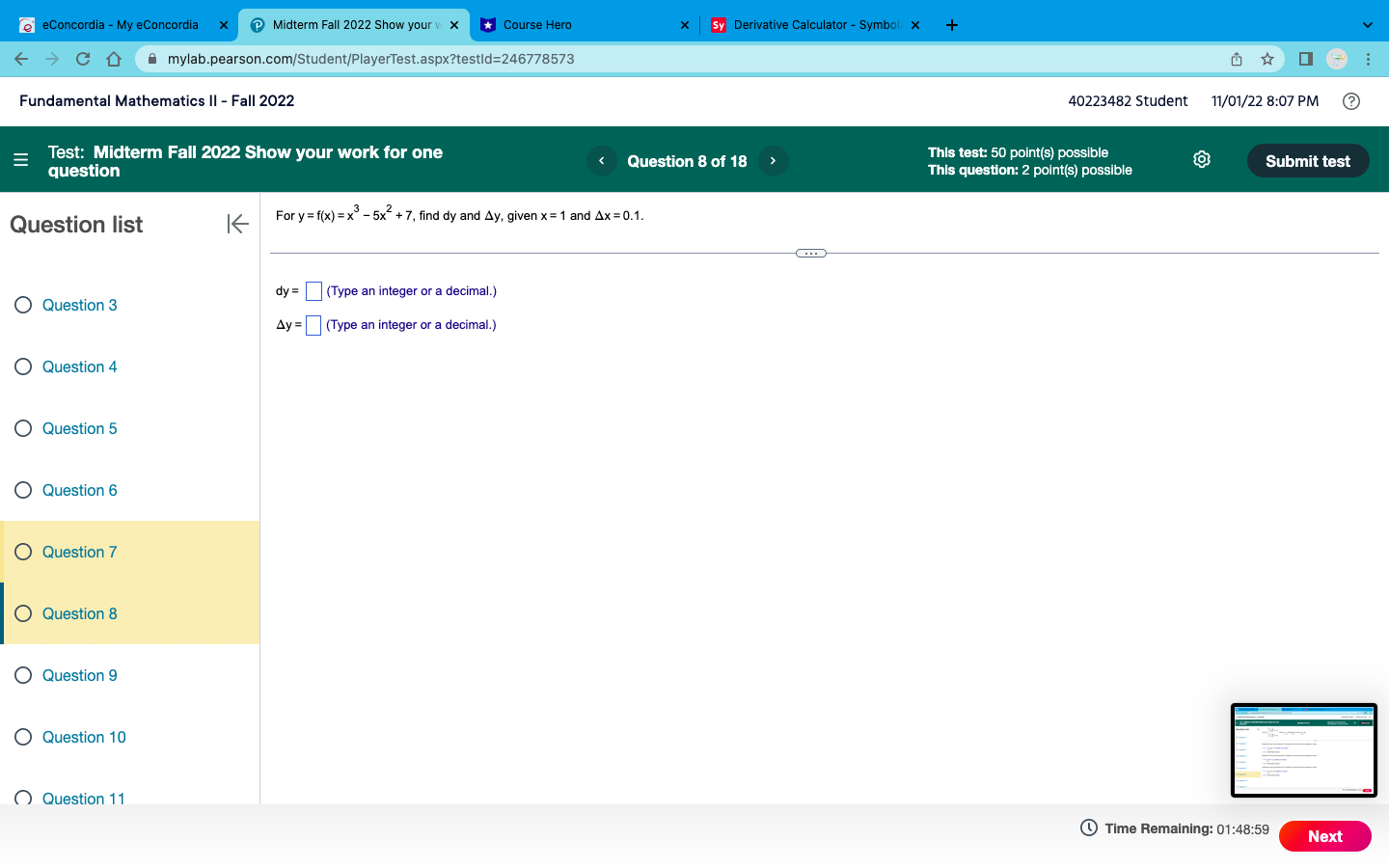Expand the tab search chevron
This screenshot has width=1389, height=868.
click(x=1367, y=25)
